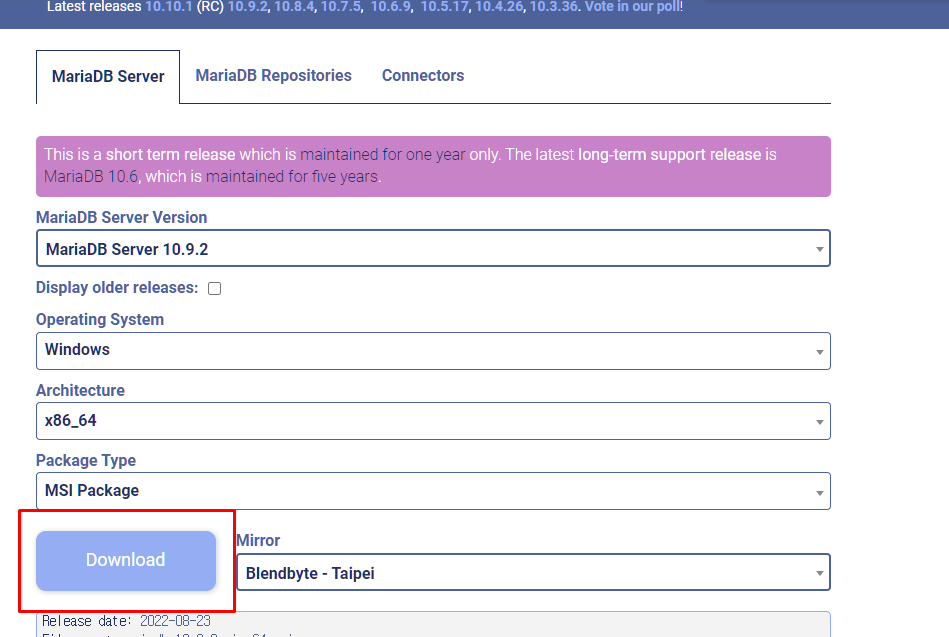Open the 10.4.26 release link

click(499, 7)
